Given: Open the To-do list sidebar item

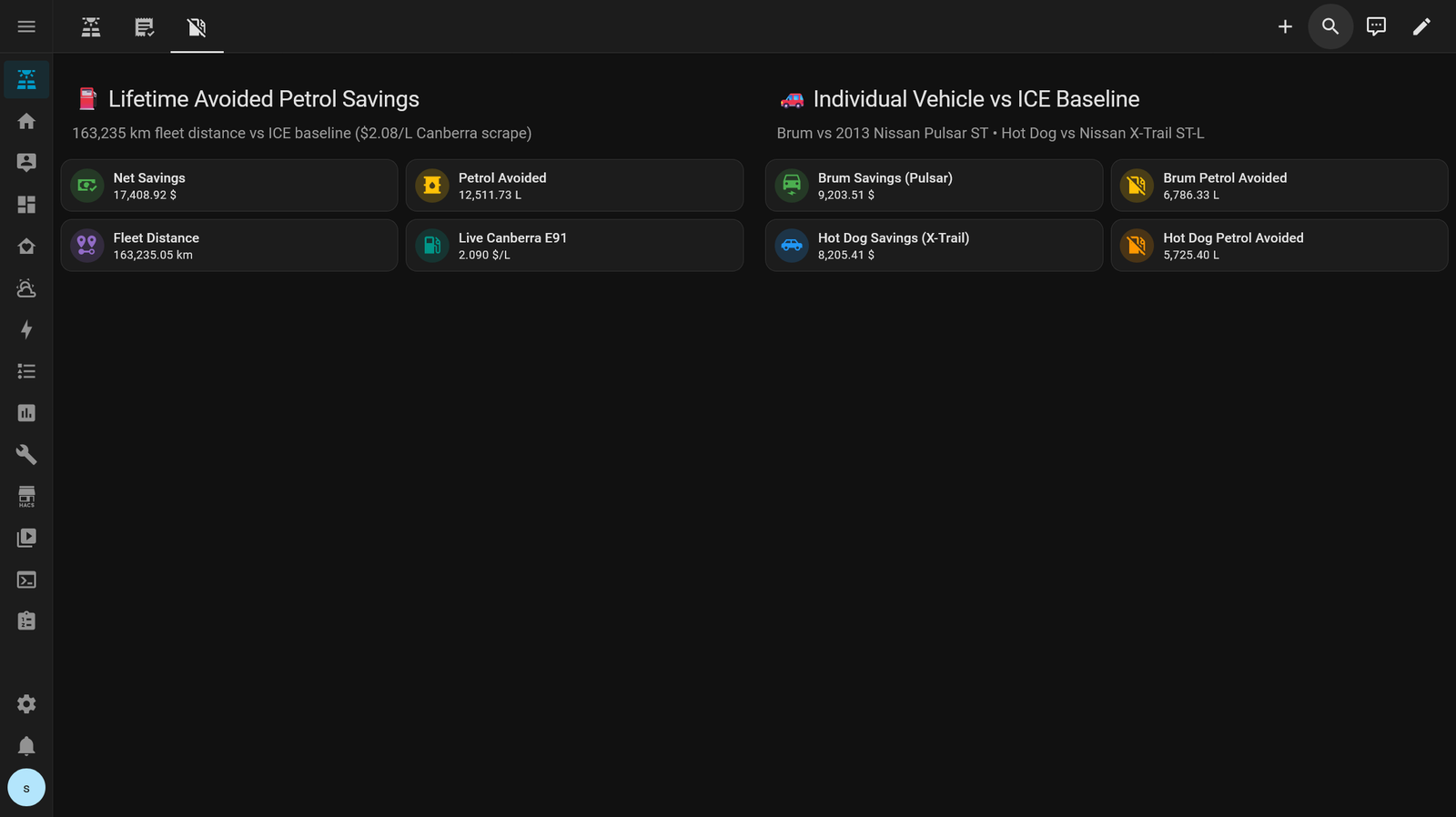Looking at the screenshot, I should click(26, 371).
